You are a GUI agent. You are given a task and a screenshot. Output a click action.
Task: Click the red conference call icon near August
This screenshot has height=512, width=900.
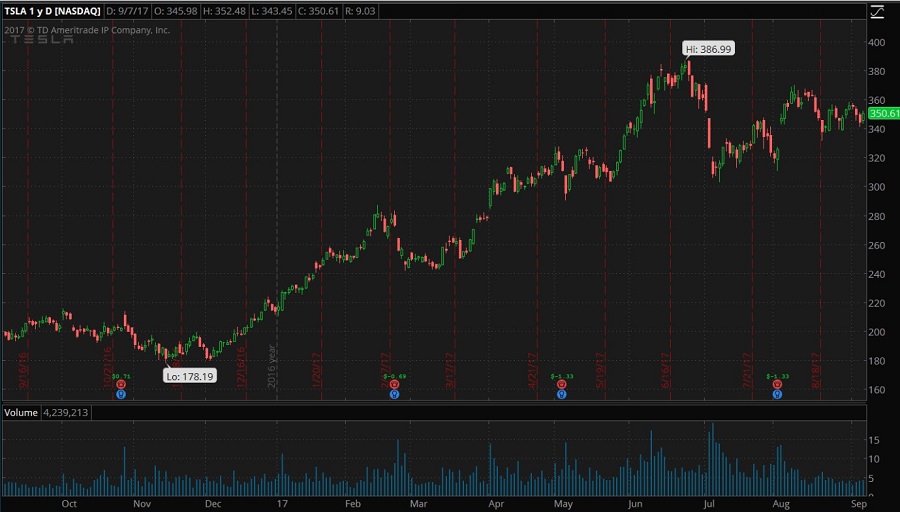[777, 384]
